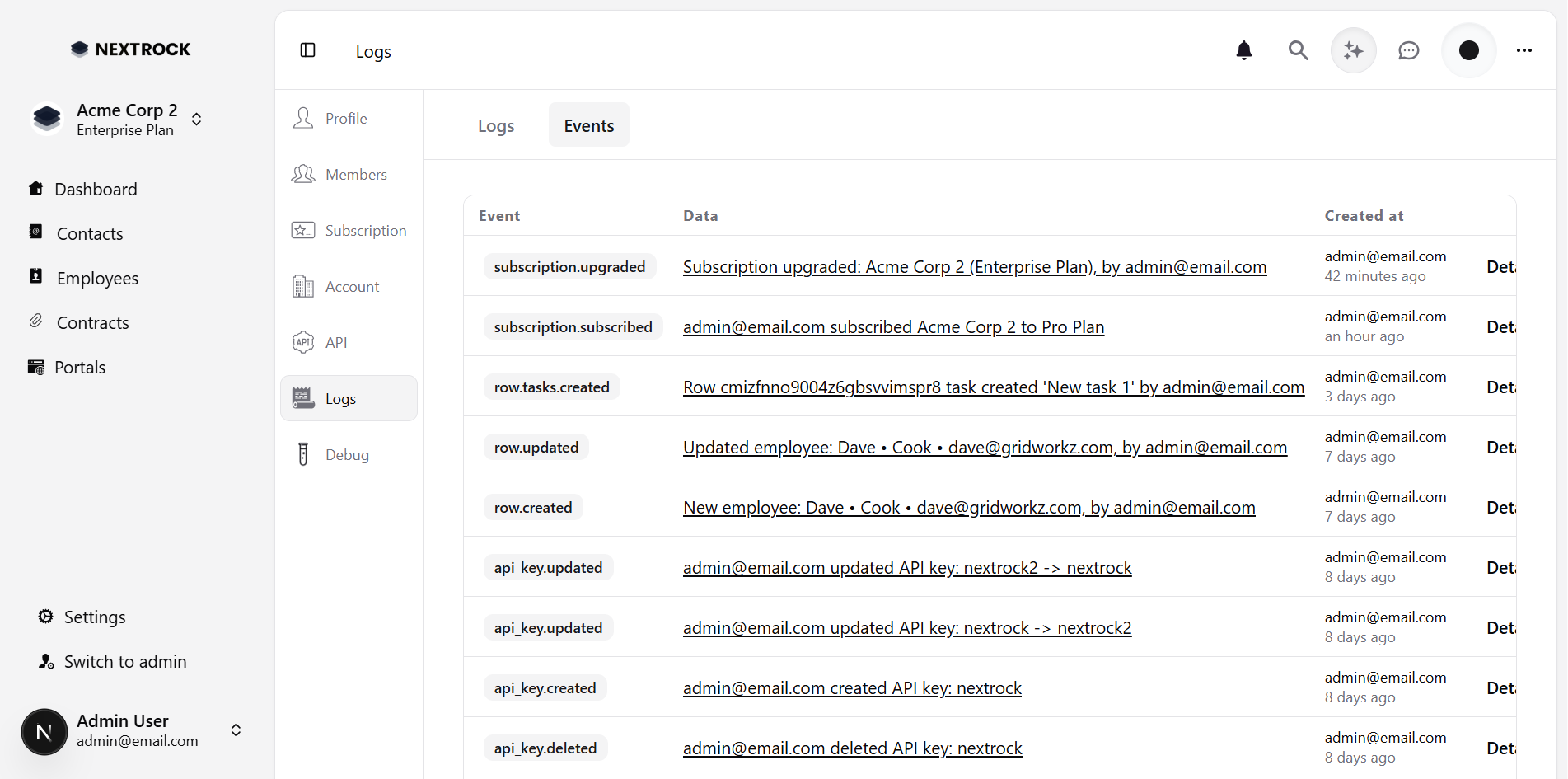Open the chat feedback bubble icon
The image size is (1568, 779).
pos(1409,51)
